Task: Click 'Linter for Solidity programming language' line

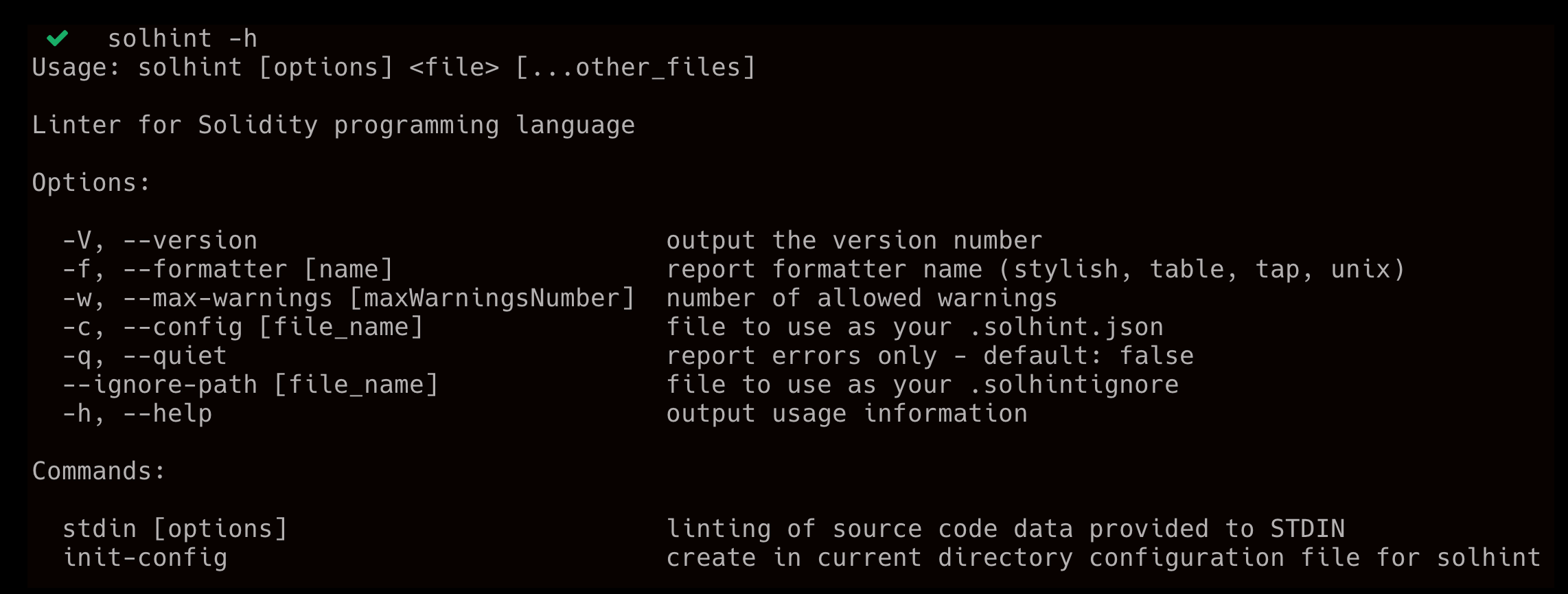Action: [x=334, y=126]
